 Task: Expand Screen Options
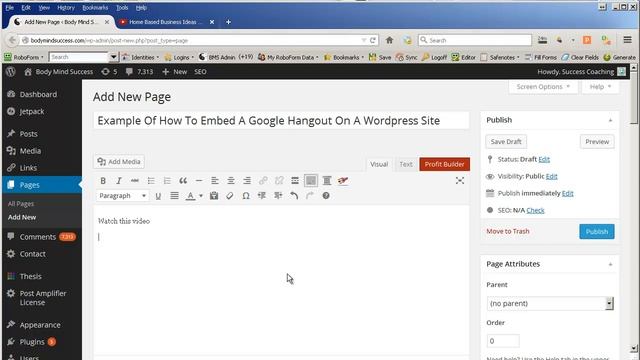pos(543,87)
